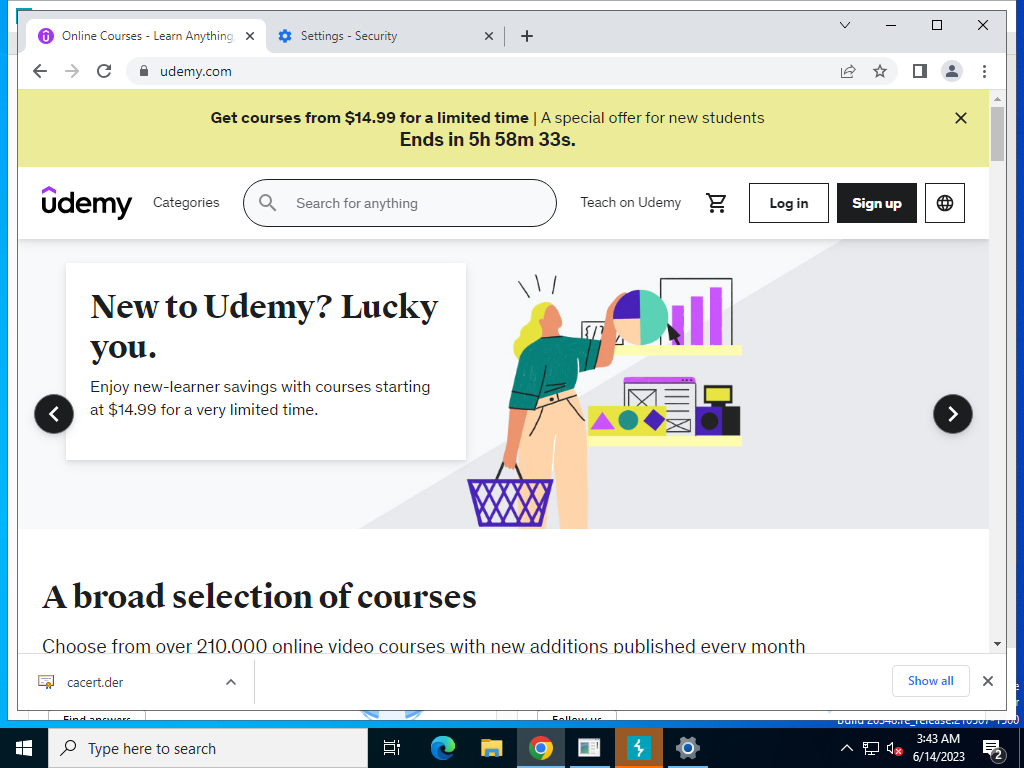Expand cacert.der download options chevron
The height and width of the screenshot is (768, 1024).
tap(231, 682)
